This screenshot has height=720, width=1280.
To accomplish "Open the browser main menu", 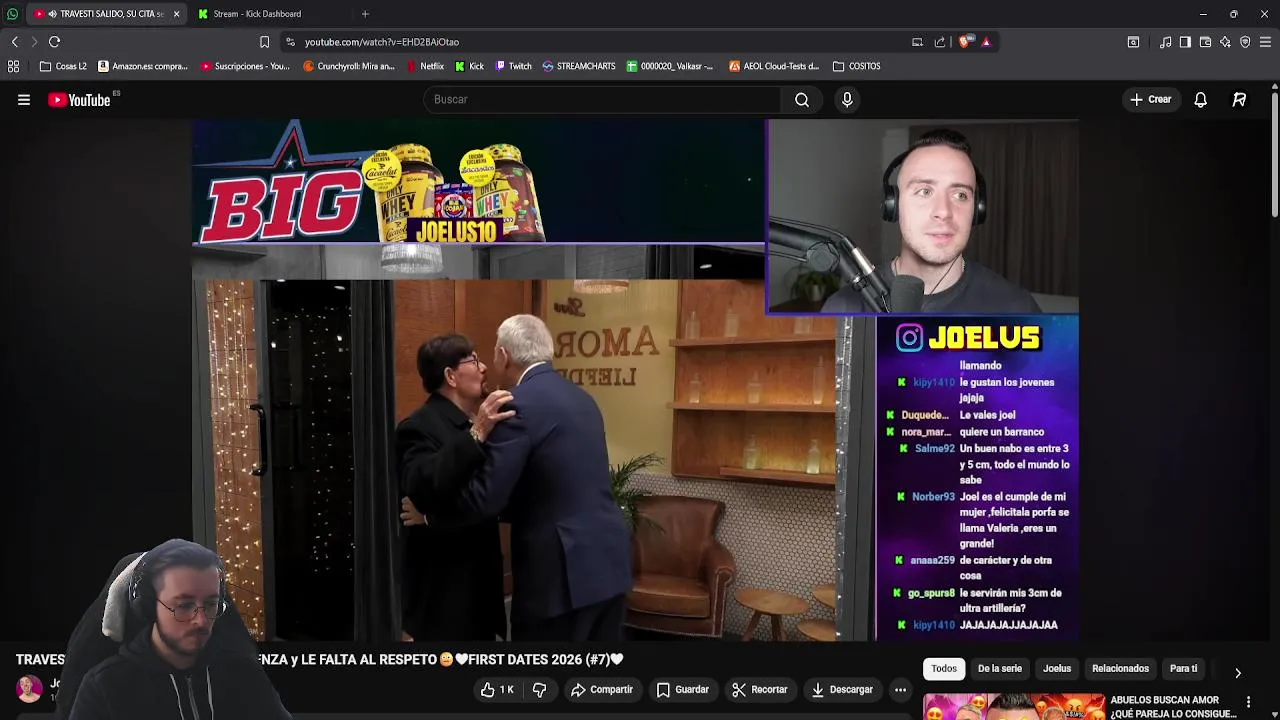I will pyautogui.click(x=1265, y=42).
